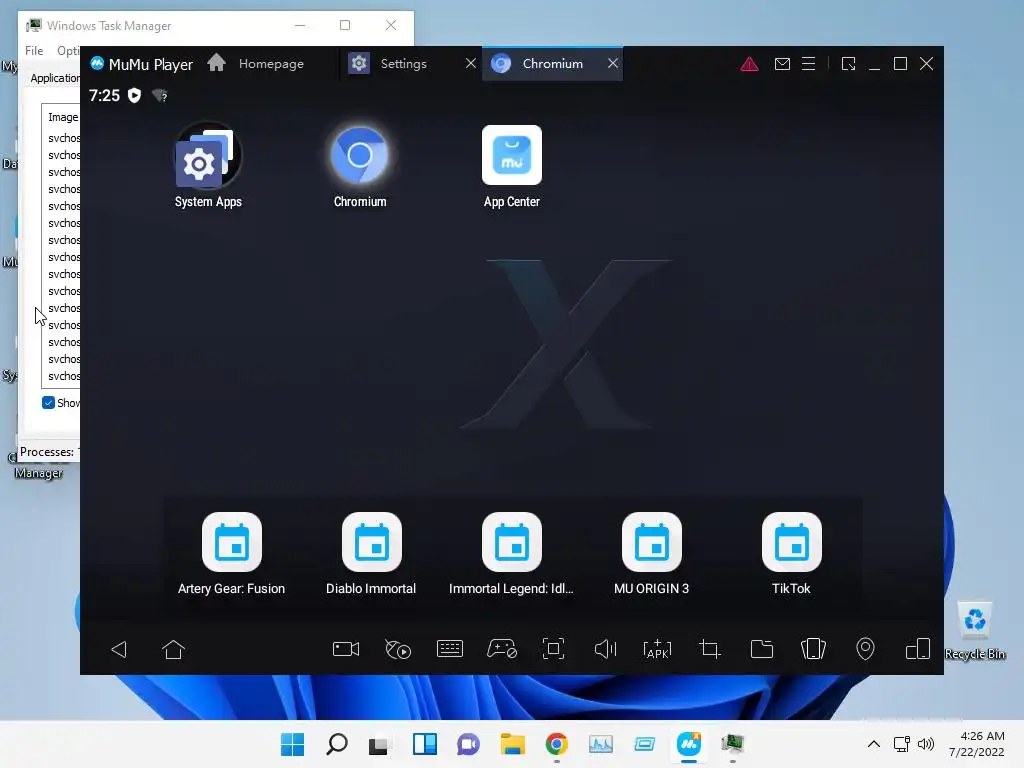Open the clock and date panel
The height and width of the screenshot is (768, 1024).
coord(976,744)
